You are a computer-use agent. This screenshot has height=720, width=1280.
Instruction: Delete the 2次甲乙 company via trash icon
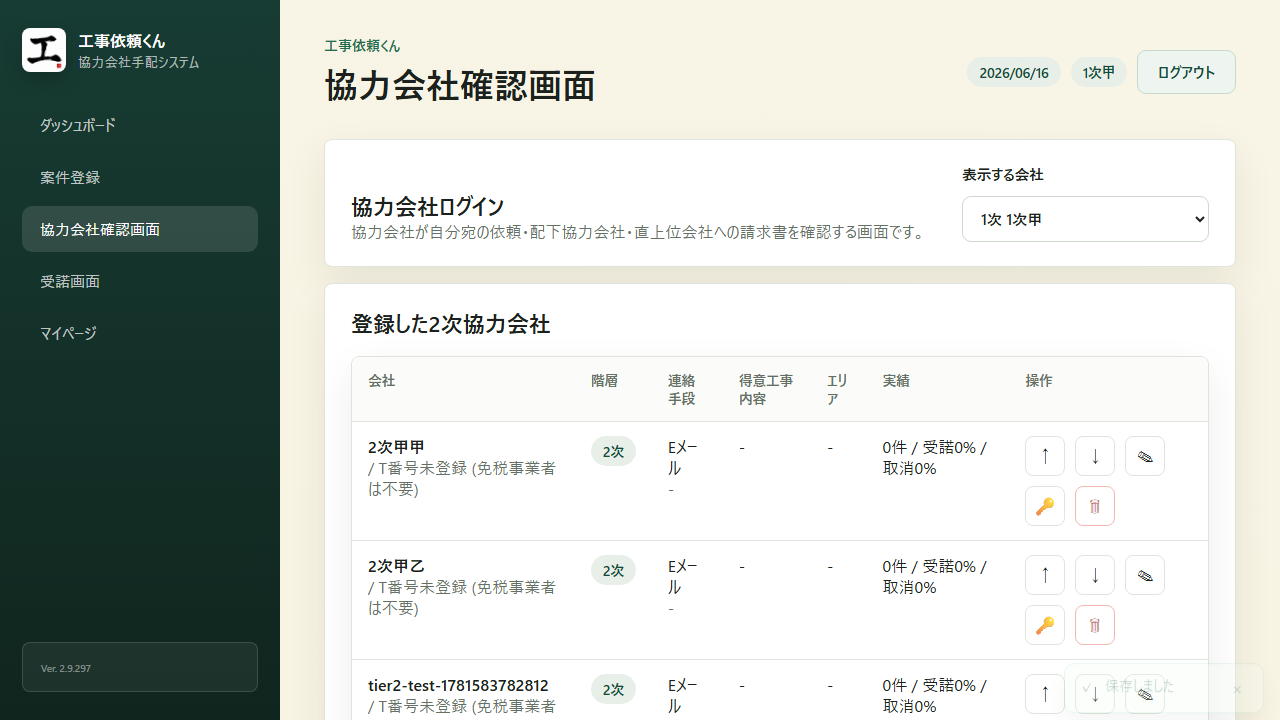1095,625
